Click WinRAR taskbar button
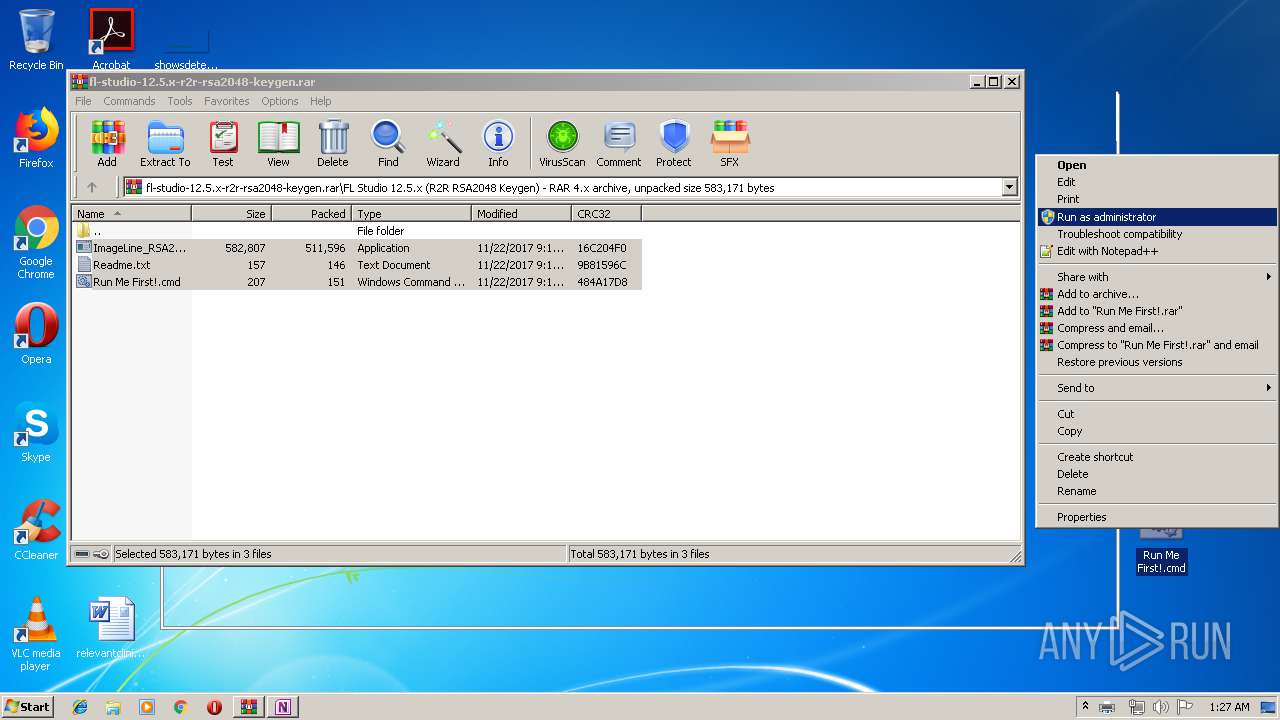 (249, 707)
